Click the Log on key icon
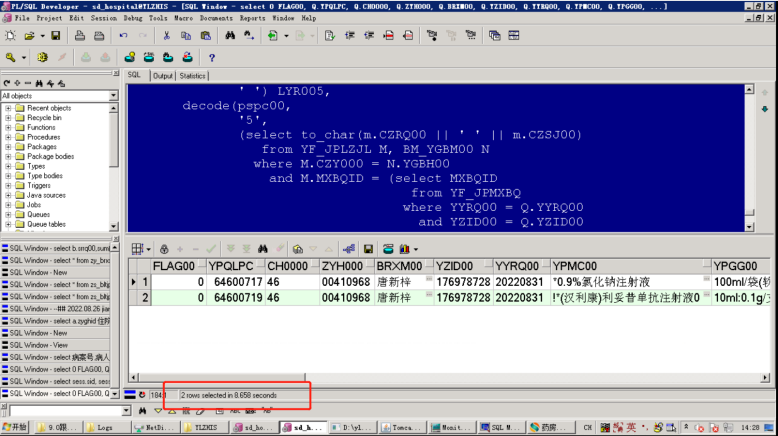Screen dimensions: 778x436 tap(10, 58)
